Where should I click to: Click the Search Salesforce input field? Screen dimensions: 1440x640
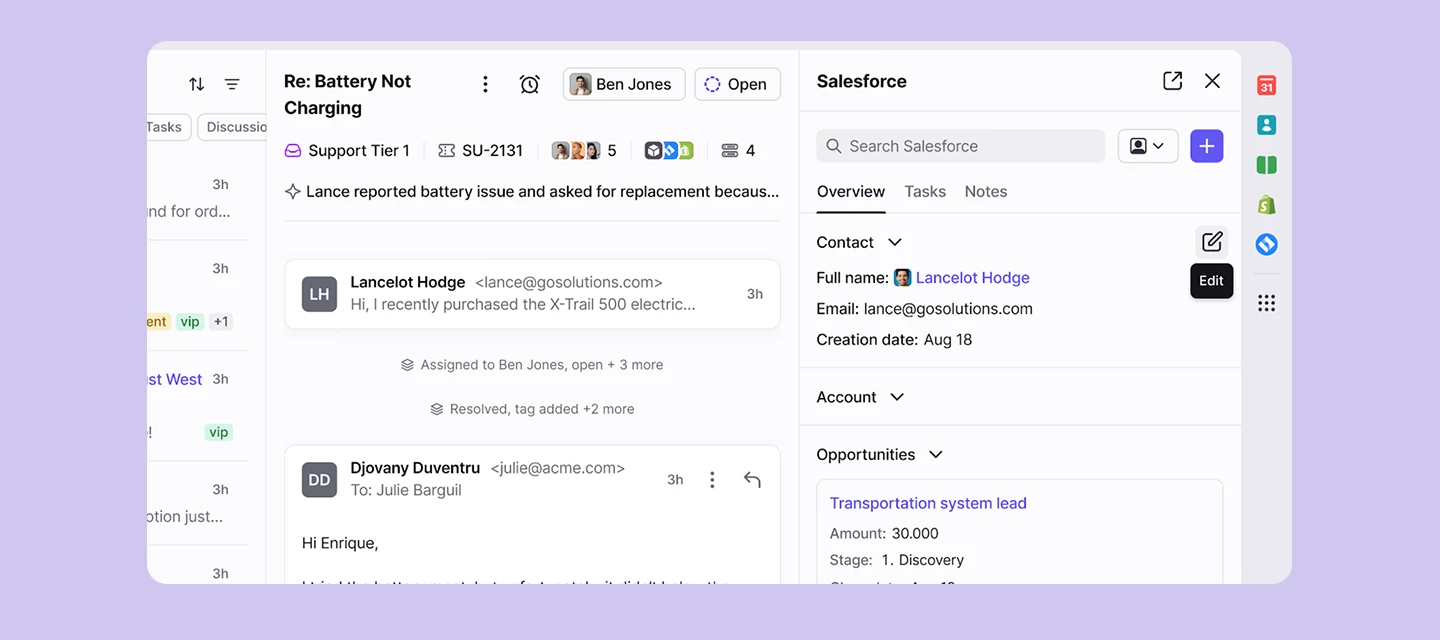(x=958, y=146)
